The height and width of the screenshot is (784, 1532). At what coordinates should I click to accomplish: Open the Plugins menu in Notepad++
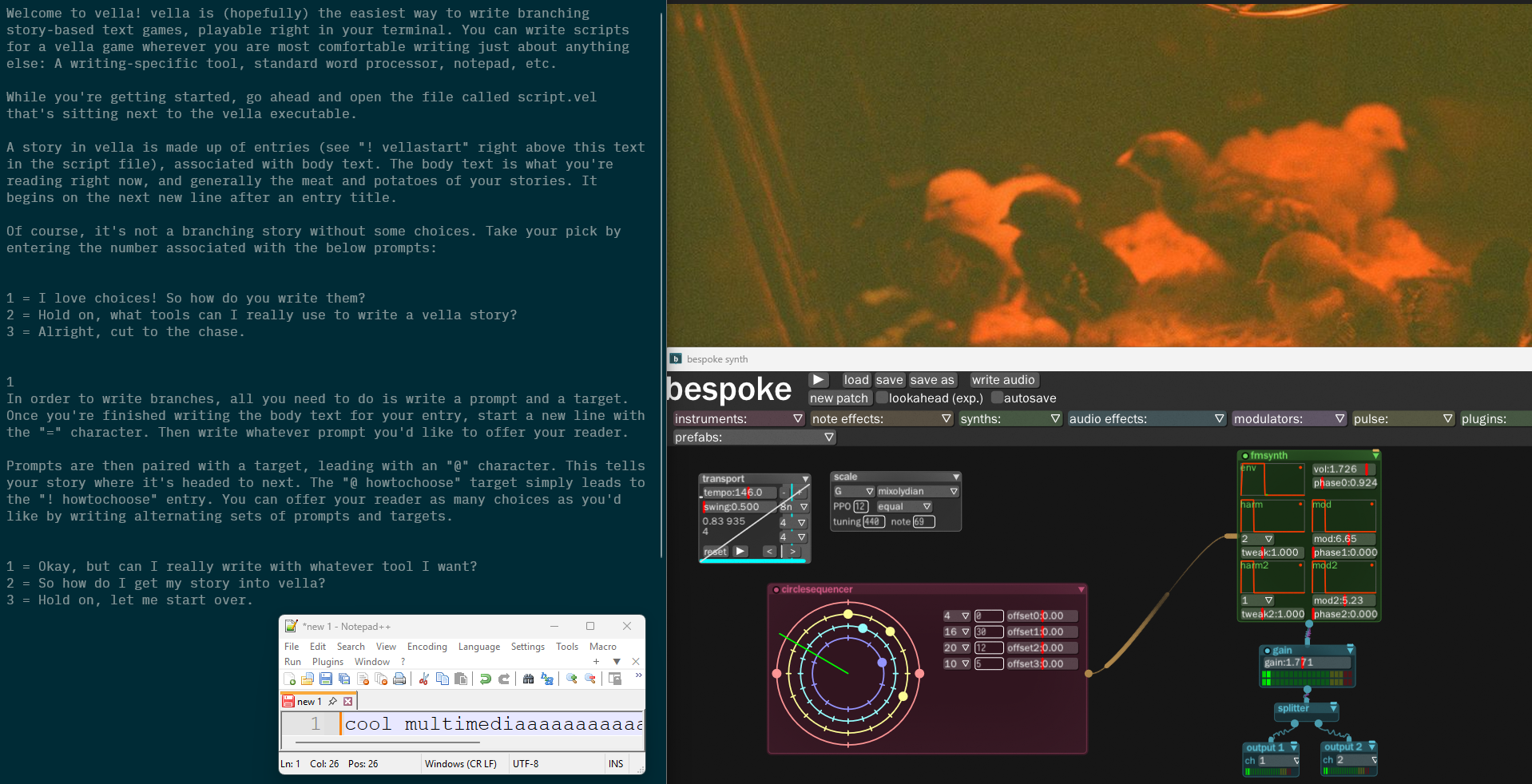(x=327, y=662)
